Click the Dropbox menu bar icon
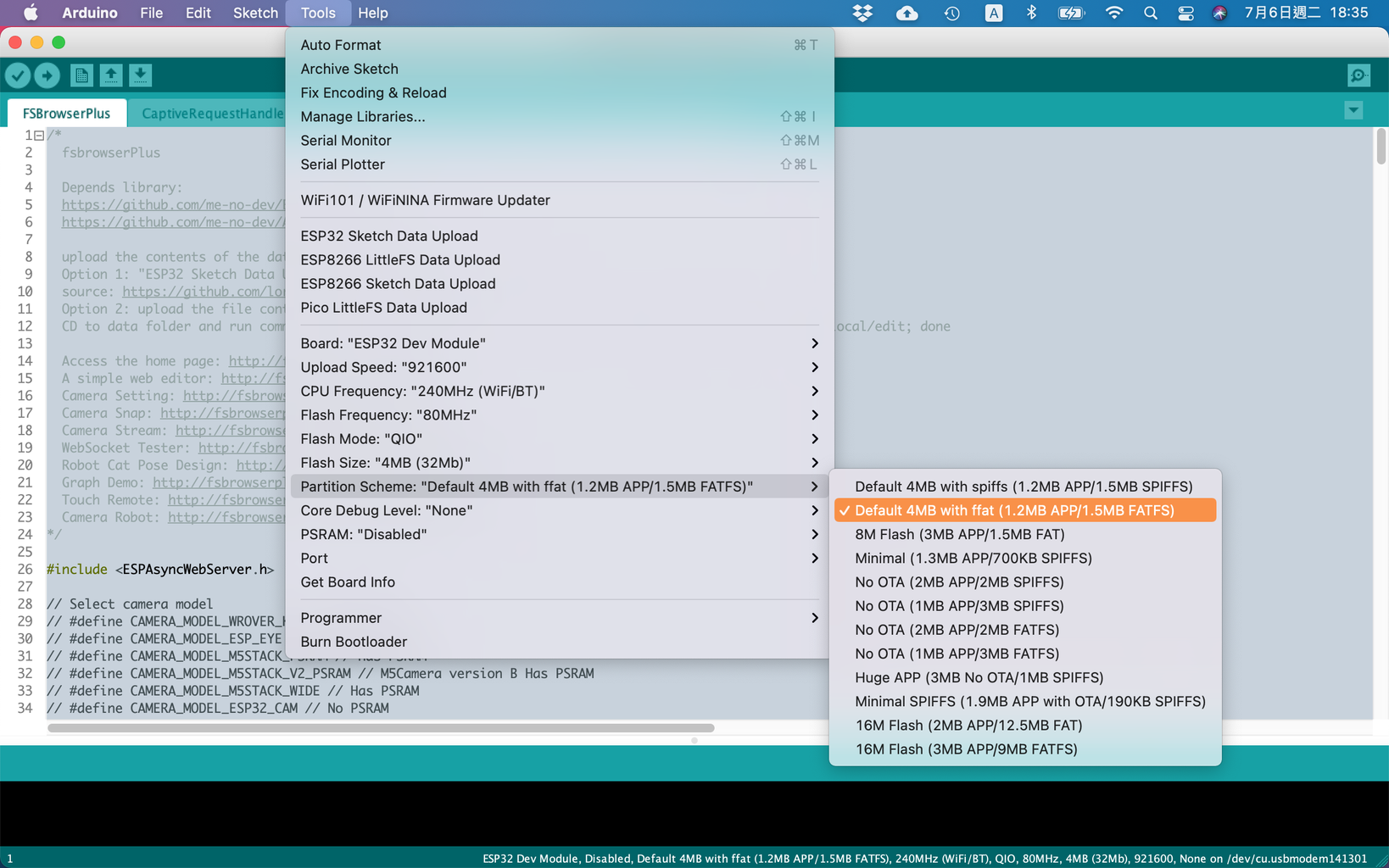 pos(862,13)
